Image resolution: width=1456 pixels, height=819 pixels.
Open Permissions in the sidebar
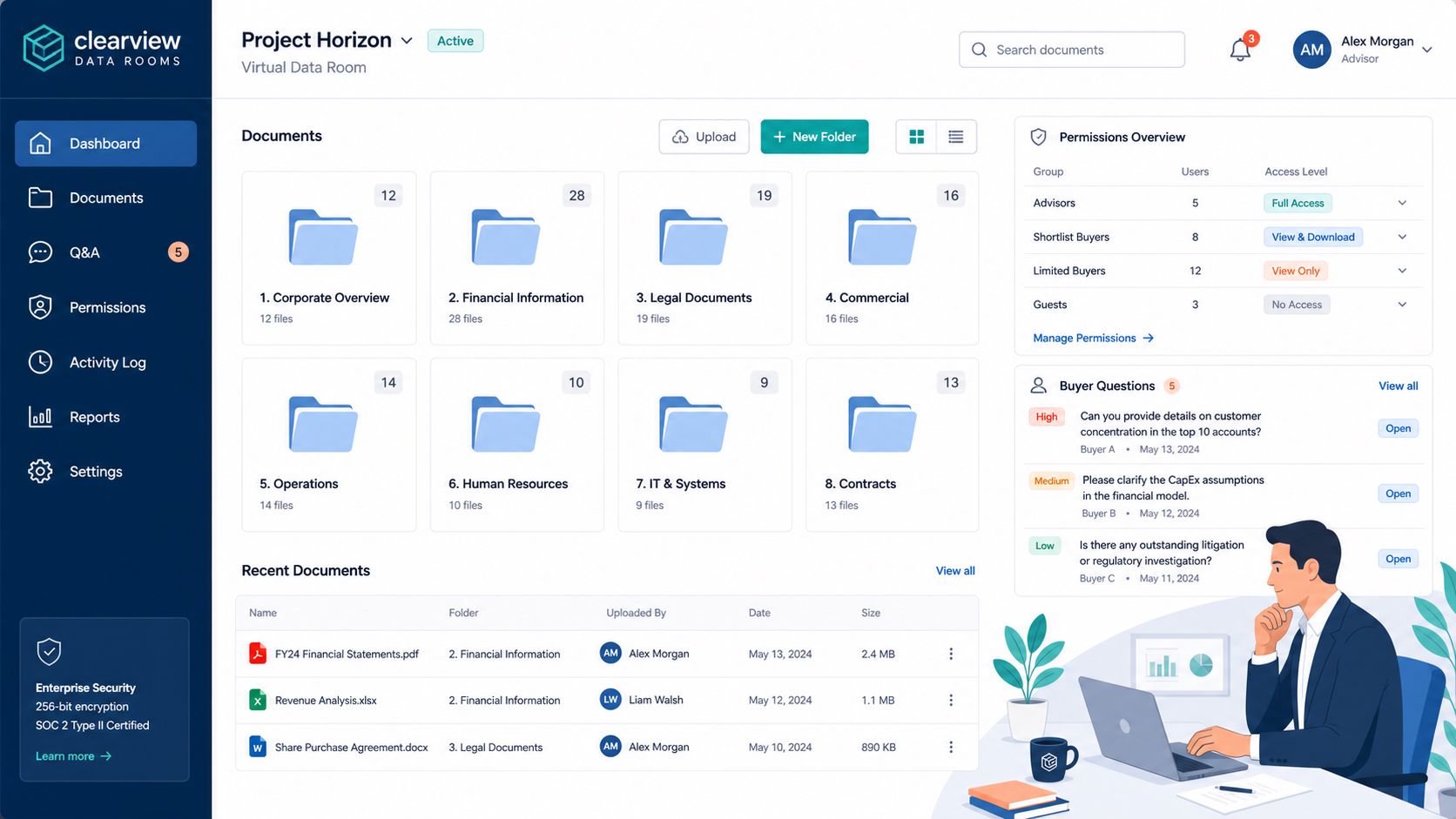click(x=105, y=307)
